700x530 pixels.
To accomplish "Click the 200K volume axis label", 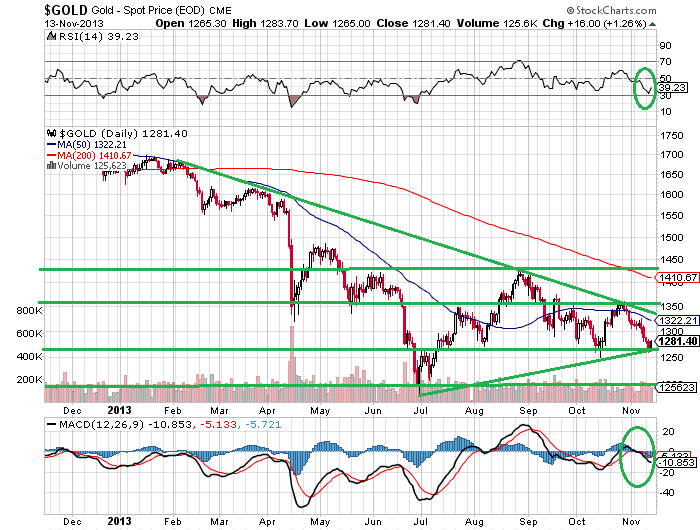I will point(29,380).
